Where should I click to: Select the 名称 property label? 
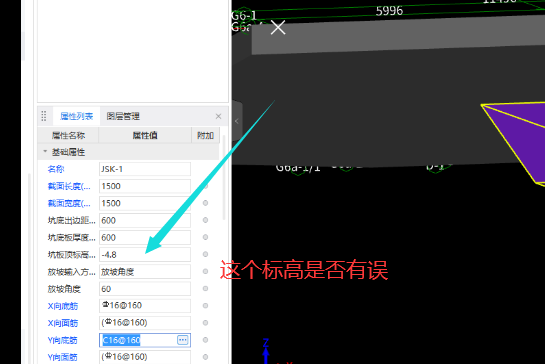(56, 169)
